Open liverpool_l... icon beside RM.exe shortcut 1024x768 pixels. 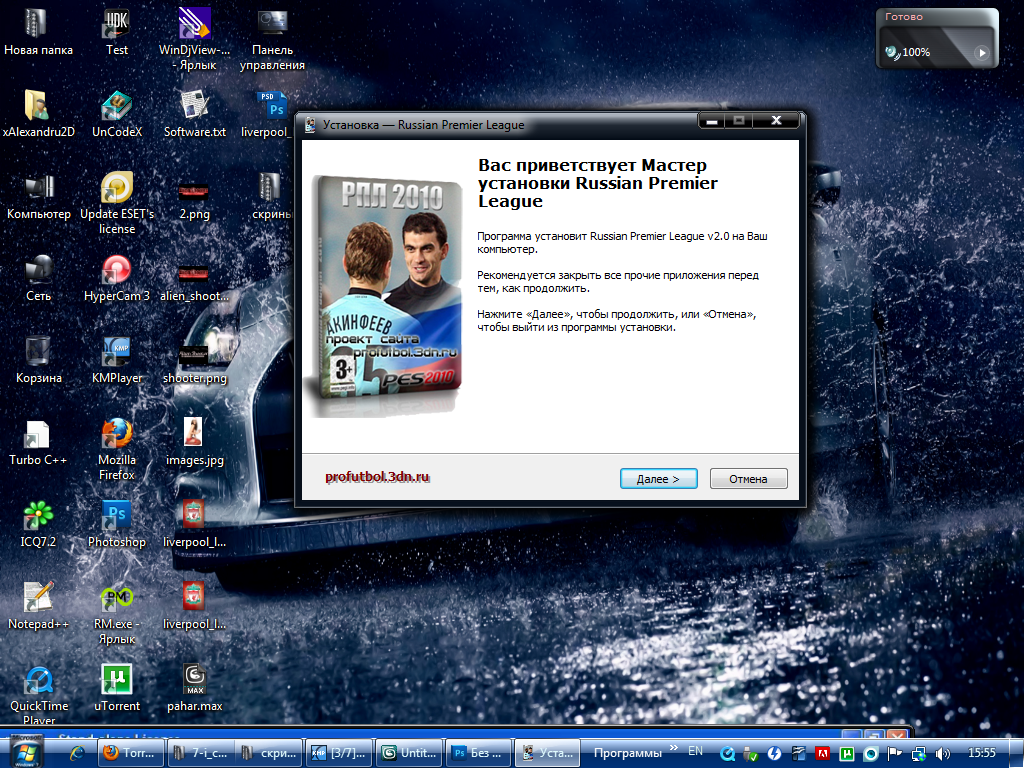click(195, 606)
